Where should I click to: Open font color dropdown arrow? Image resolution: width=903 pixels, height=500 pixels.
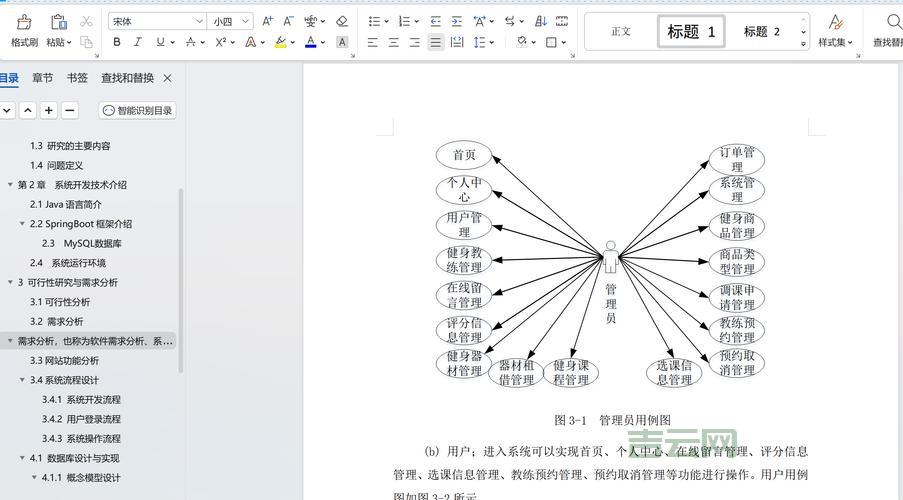pos(323,43)
